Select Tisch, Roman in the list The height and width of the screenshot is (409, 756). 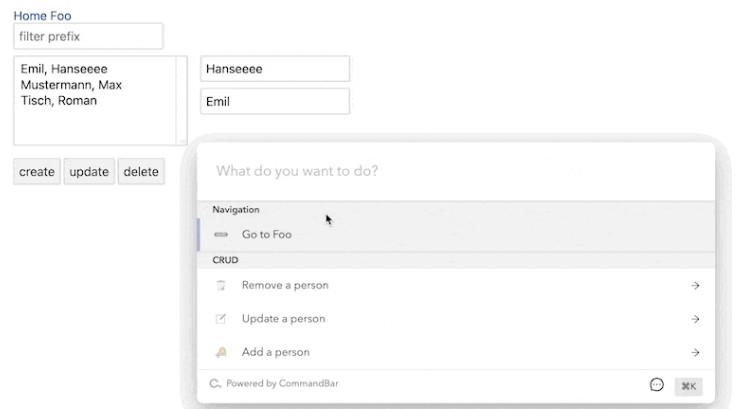pyautogui.click(x=59, y=100)
